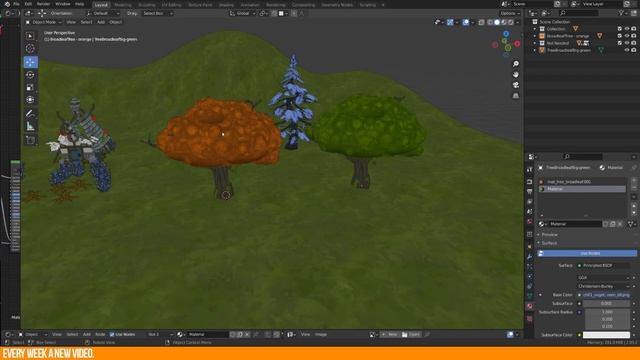This screenshot has width=640, height=360.
Task: Activate the Transform tool
Action: [x=30, y=100]
